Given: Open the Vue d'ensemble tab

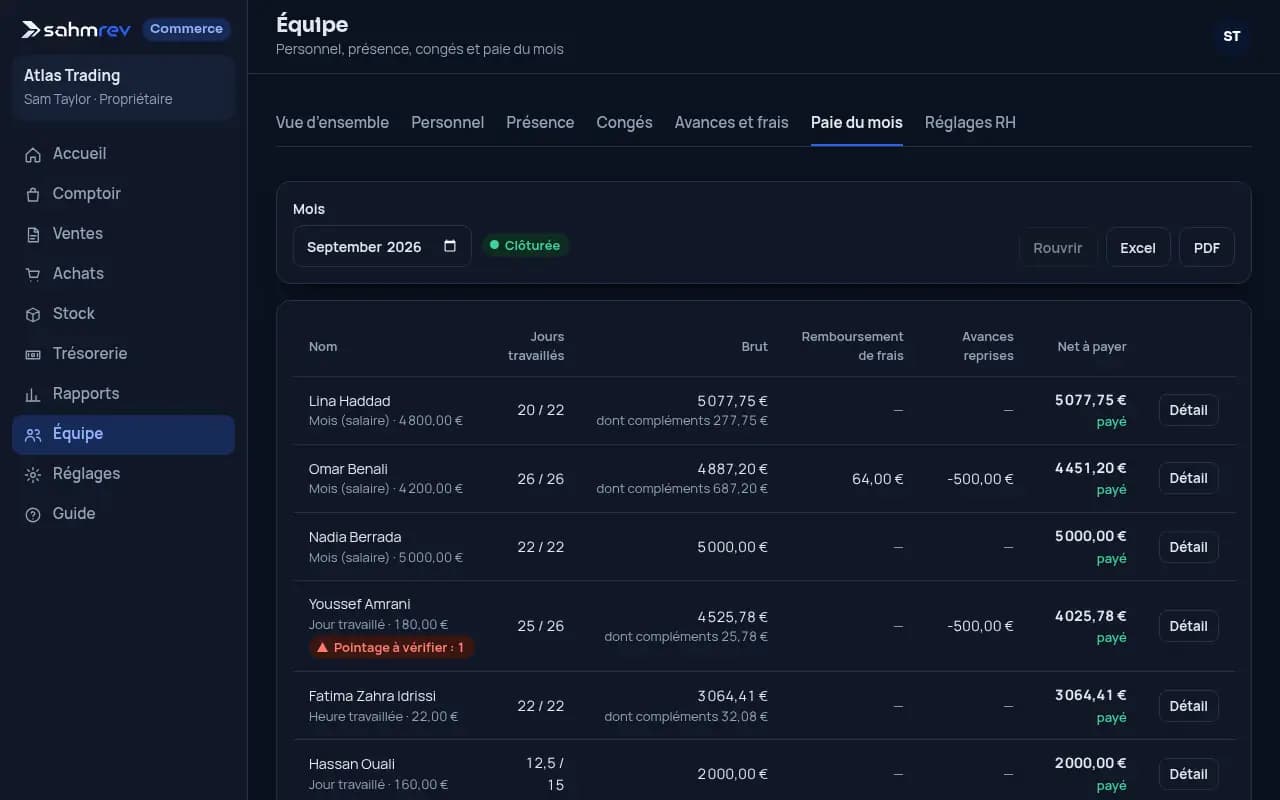Looking at the screenshot, I should 332,122.
